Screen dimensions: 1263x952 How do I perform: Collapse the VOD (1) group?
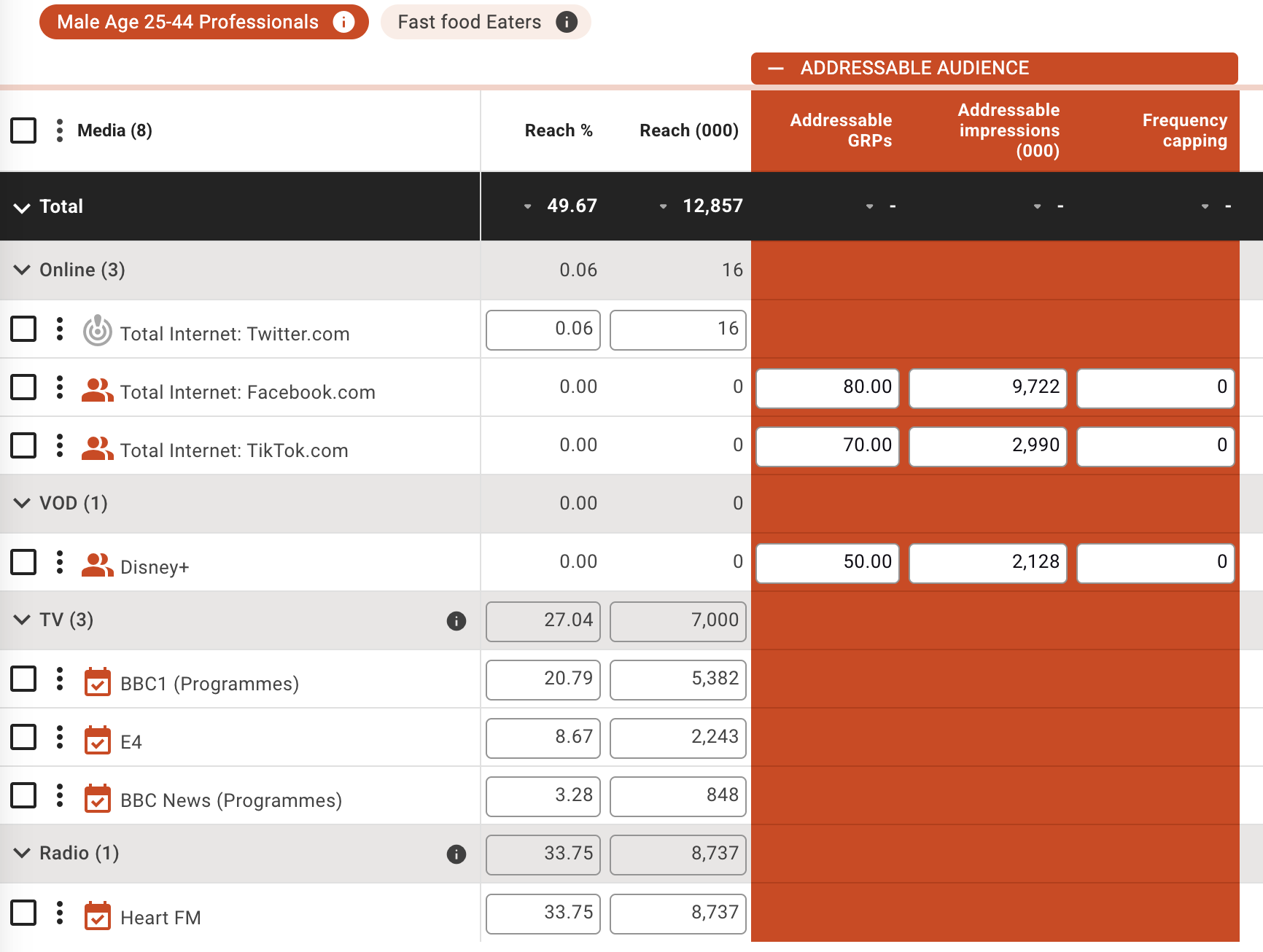tap(22, 503)
